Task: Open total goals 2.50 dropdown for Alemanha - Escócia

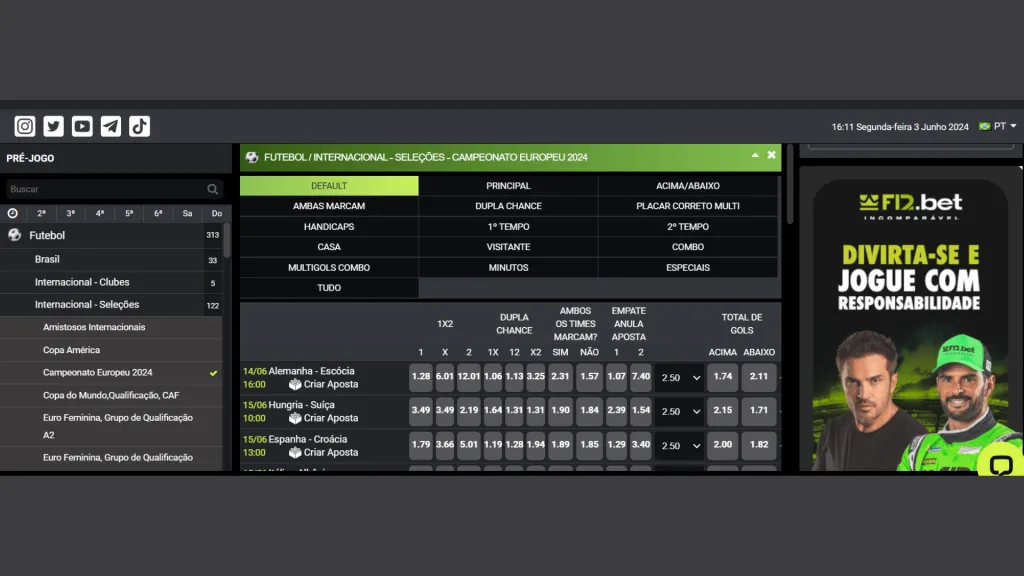Action: click(680, 378)
